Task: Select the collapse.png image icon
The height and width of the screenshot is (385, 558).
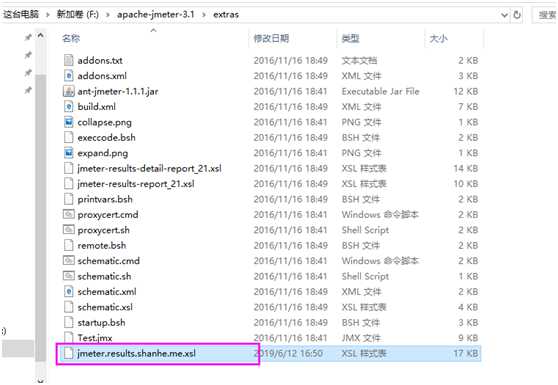Action: coord(68,122)
